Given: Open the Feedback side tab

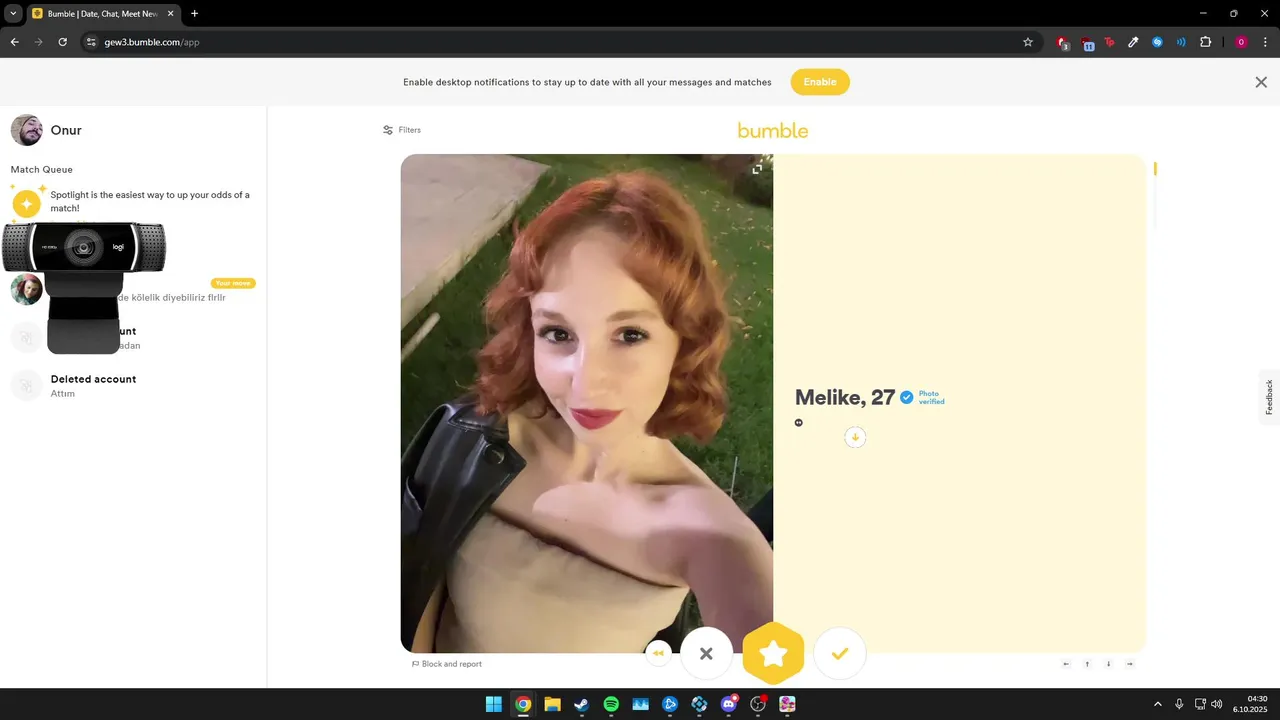Looking at the screenshot, I should click(1269, 397).
